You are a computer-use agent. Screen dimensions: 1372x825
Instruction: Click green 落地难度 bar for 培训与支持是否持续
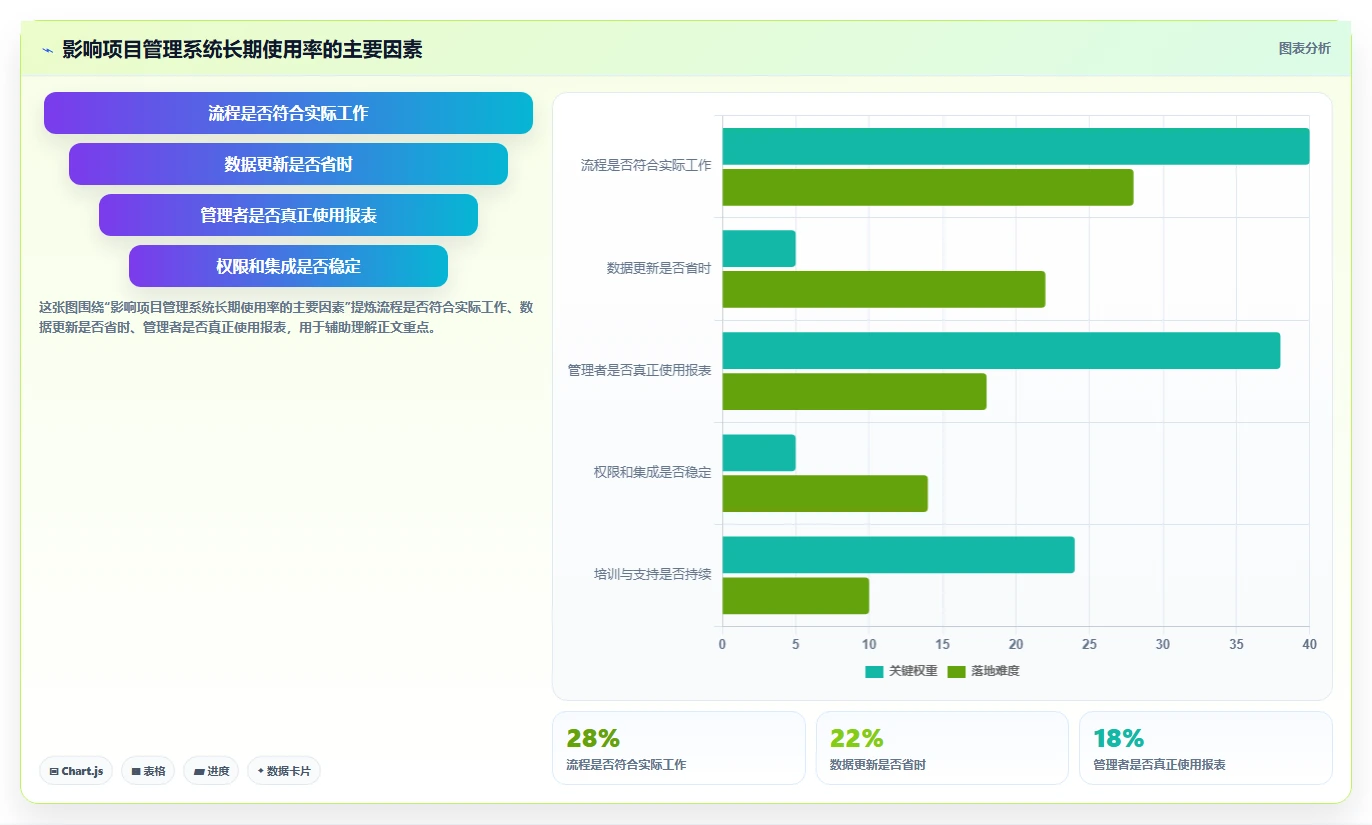point(796,596)
